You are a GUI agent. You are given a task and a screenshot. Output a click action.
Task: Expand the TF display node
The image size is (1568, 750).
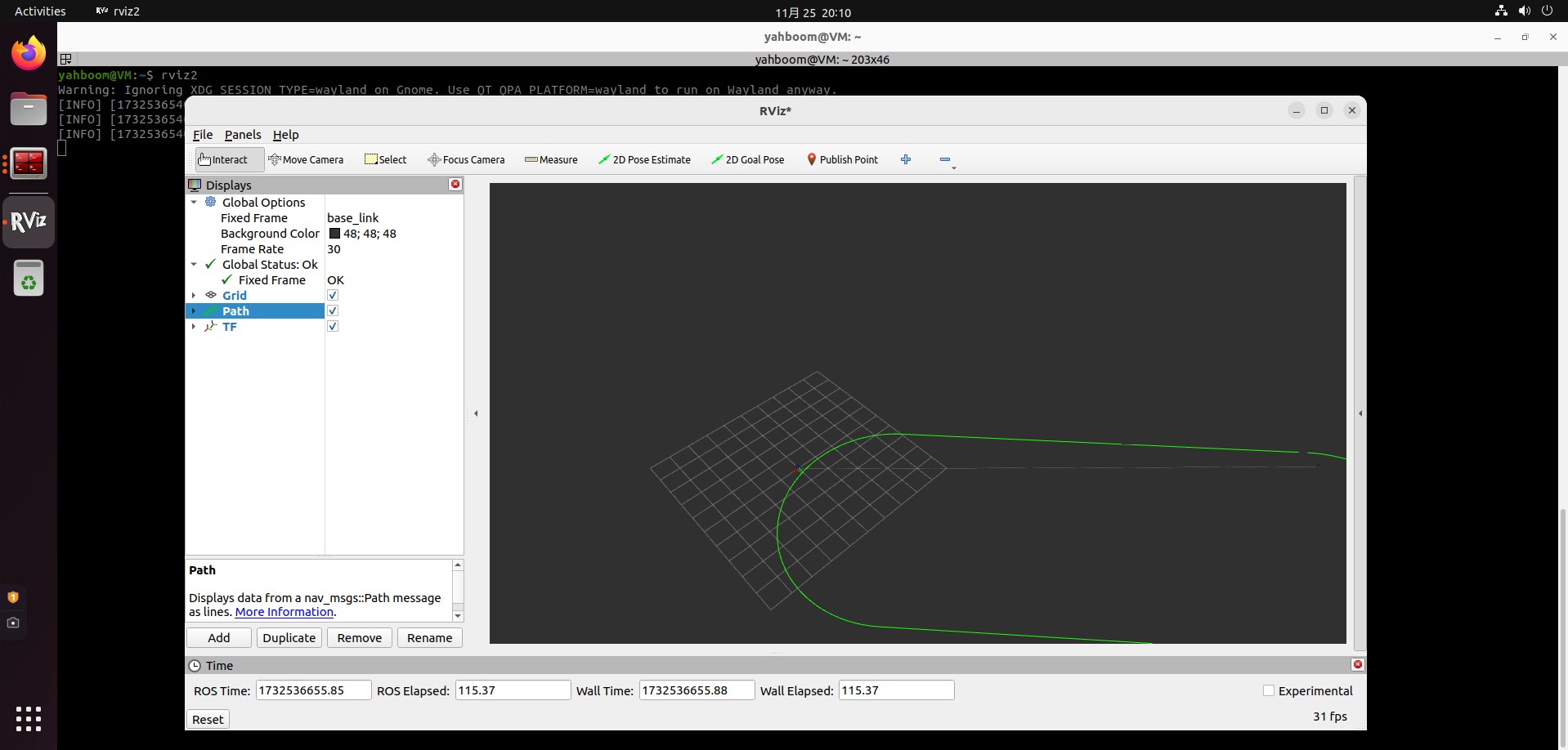(194, 327)
